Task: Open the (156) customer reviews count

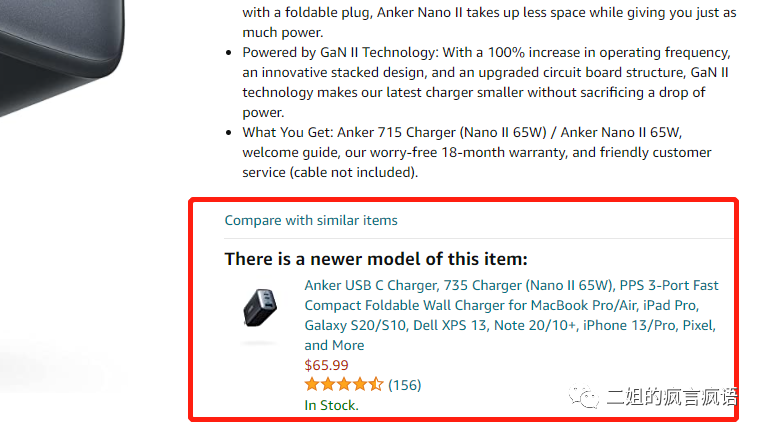Action: [404, 385]
